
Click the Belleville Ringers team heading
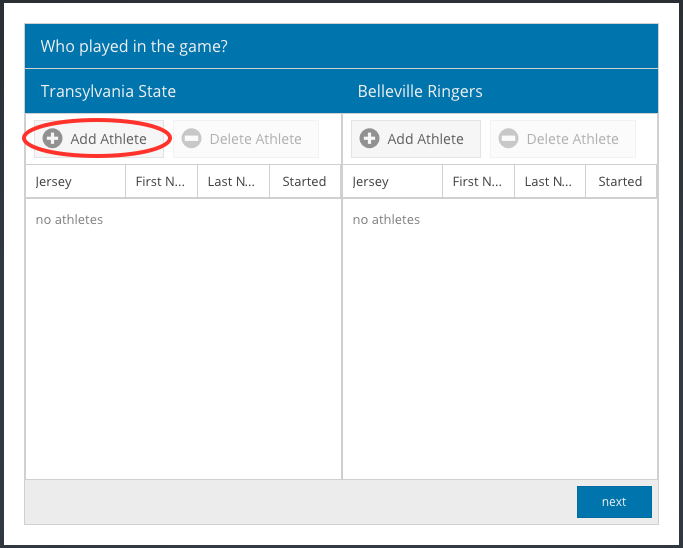click(x=420, y=91)
